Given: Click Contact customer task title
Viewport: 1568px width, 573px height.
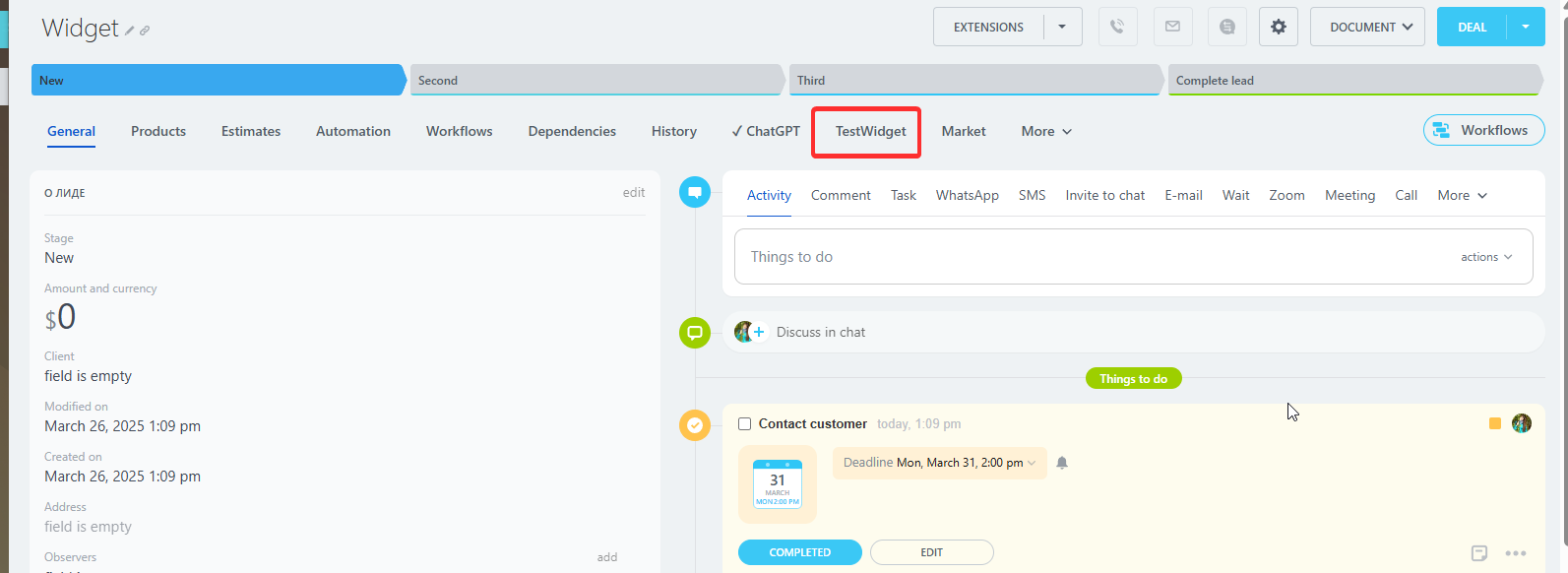Looking at the screenshot, I should [x=813, y=423].
